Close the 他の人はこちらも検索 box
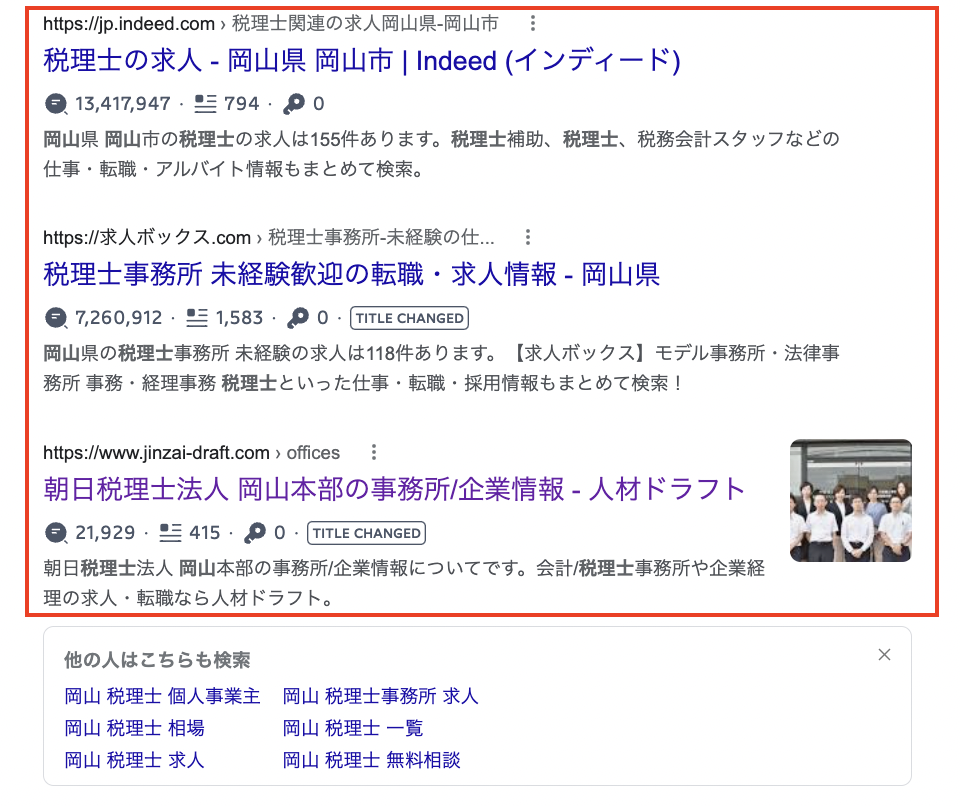Viewport: 960px width, 806px height. [884, 655]
